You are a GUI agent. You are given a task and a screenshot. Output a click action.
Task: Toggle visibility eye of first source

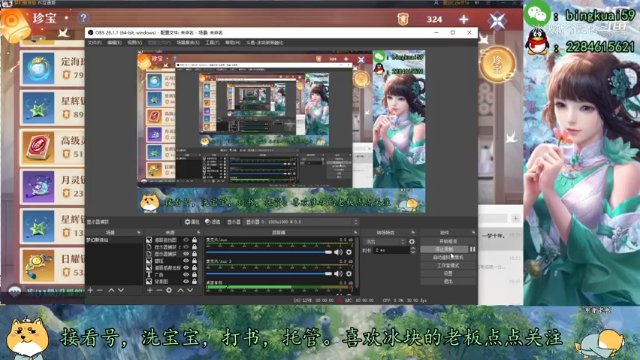coord(186,240)
